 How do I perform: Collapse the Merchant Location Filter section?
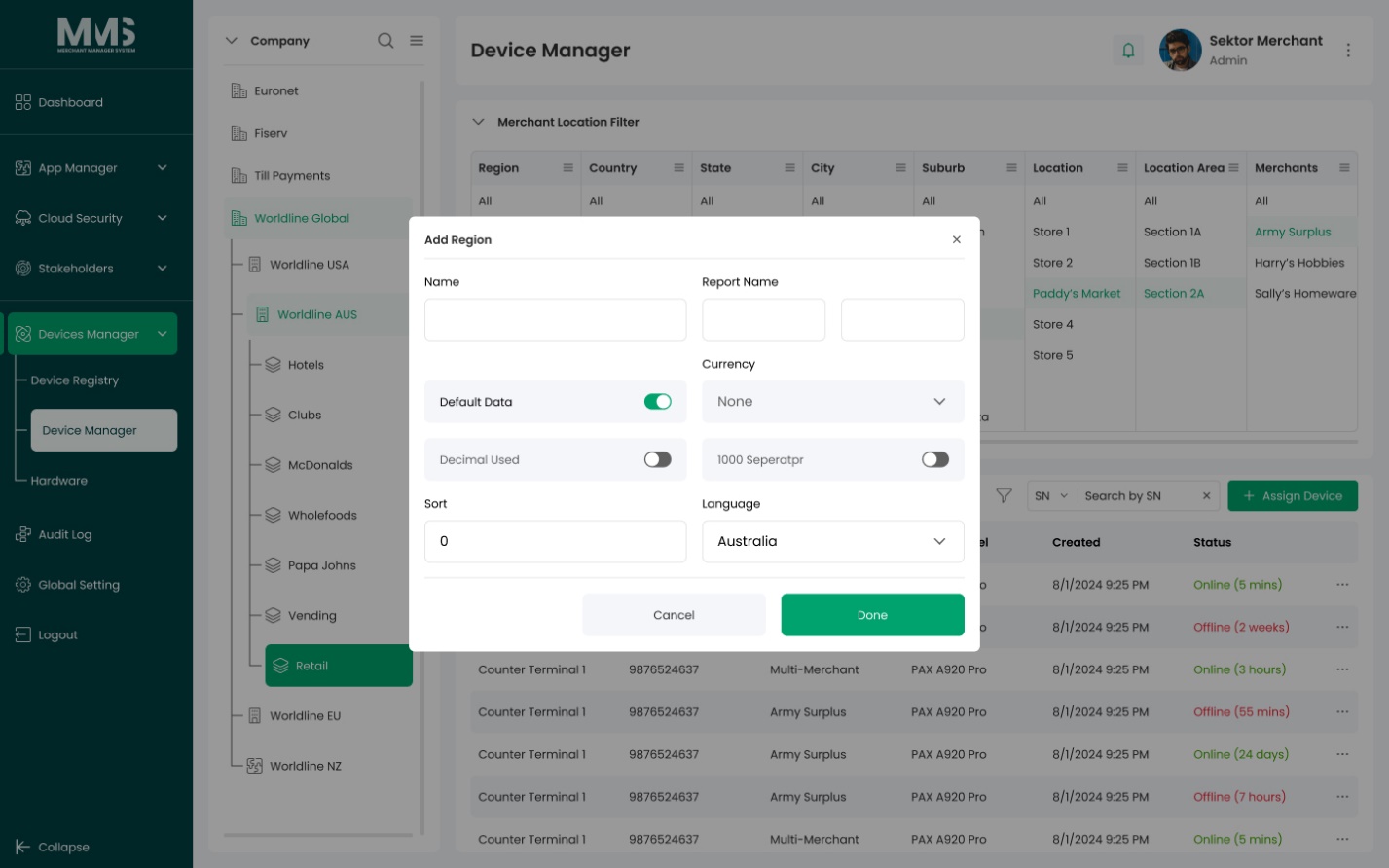point(478,122)
